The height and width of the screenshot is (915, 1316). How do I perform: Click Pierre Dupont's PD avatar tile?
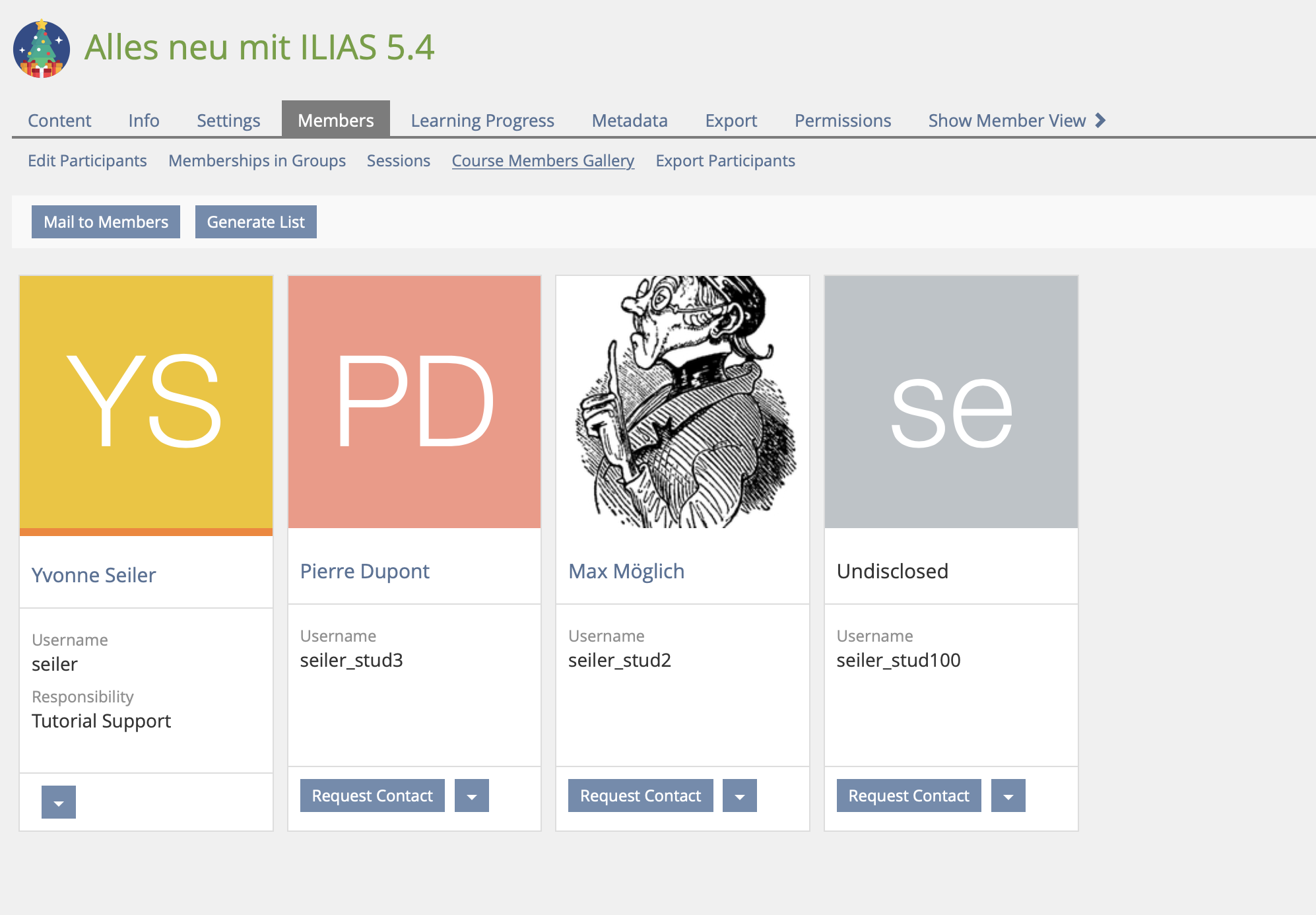[x=414, y=401]
